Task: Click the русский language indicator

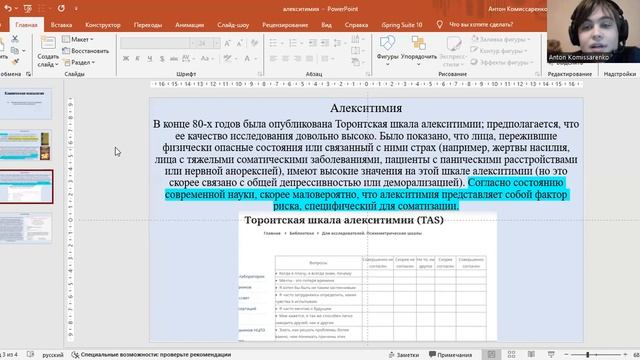Action: 53,355
